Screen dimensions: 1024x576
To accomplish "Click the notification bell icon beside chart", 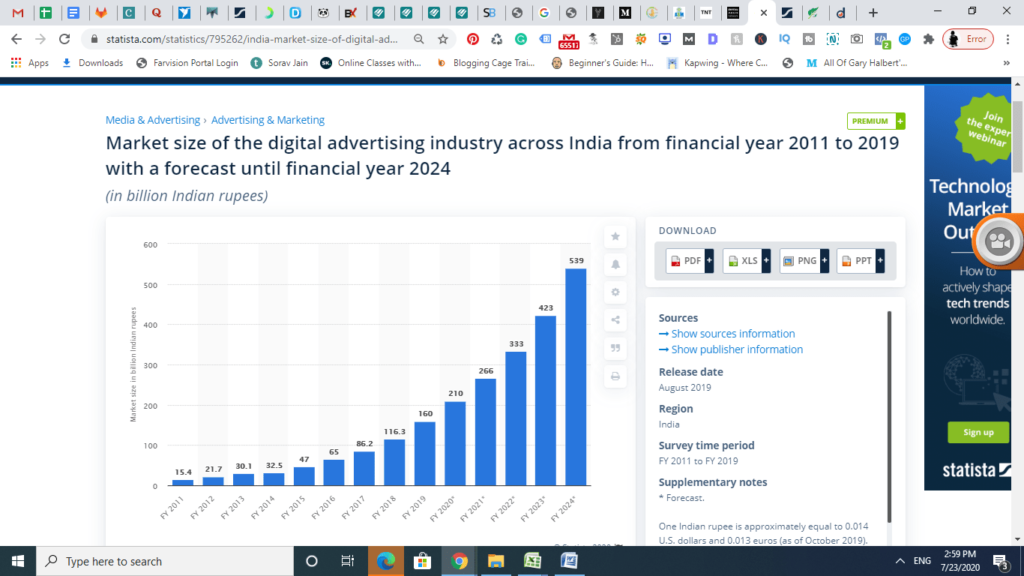I will click(615, 264).
